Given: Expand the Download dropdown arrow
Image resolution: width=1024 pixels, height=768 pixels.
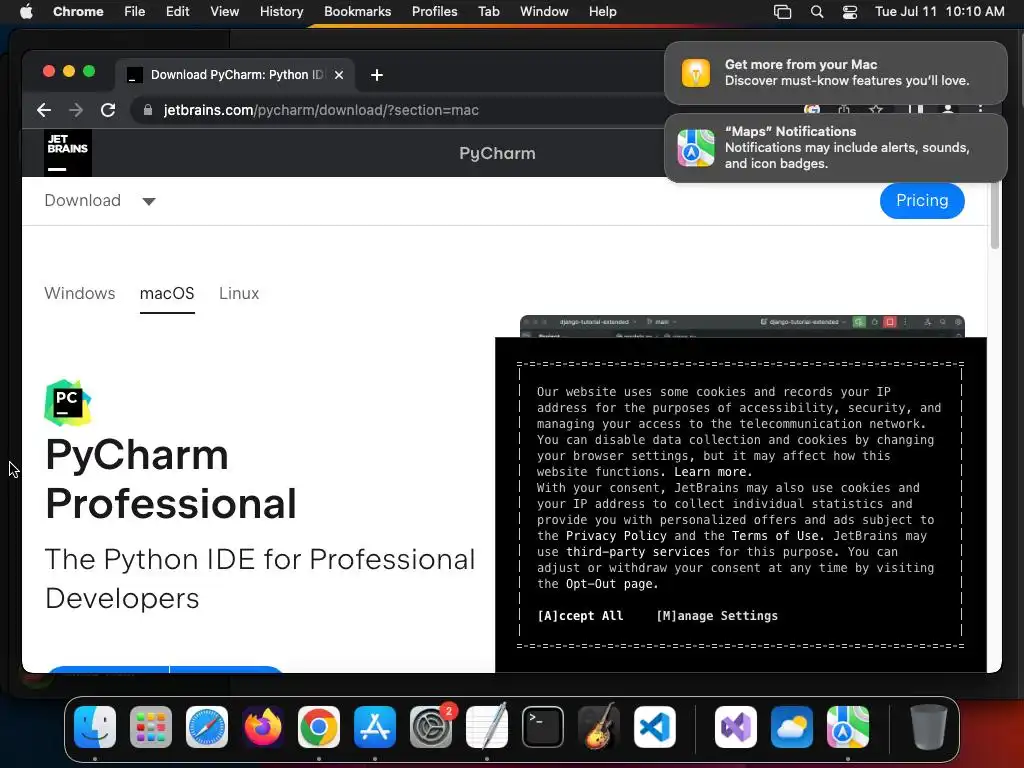Looking at the screenshot, I should point(149,201).
